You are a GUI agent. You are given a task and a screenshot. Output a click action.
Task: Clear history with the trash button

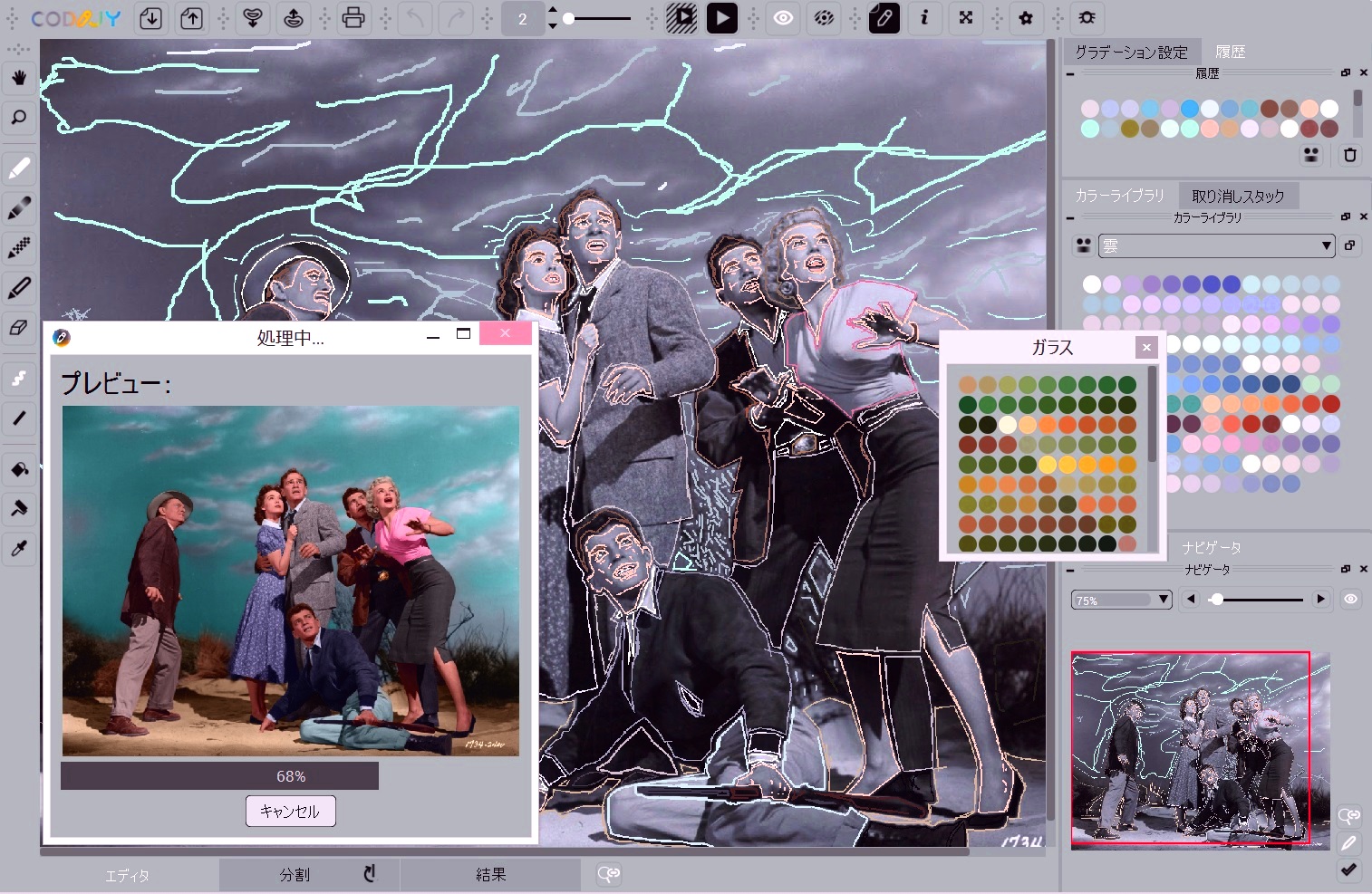coord(1350,155)
